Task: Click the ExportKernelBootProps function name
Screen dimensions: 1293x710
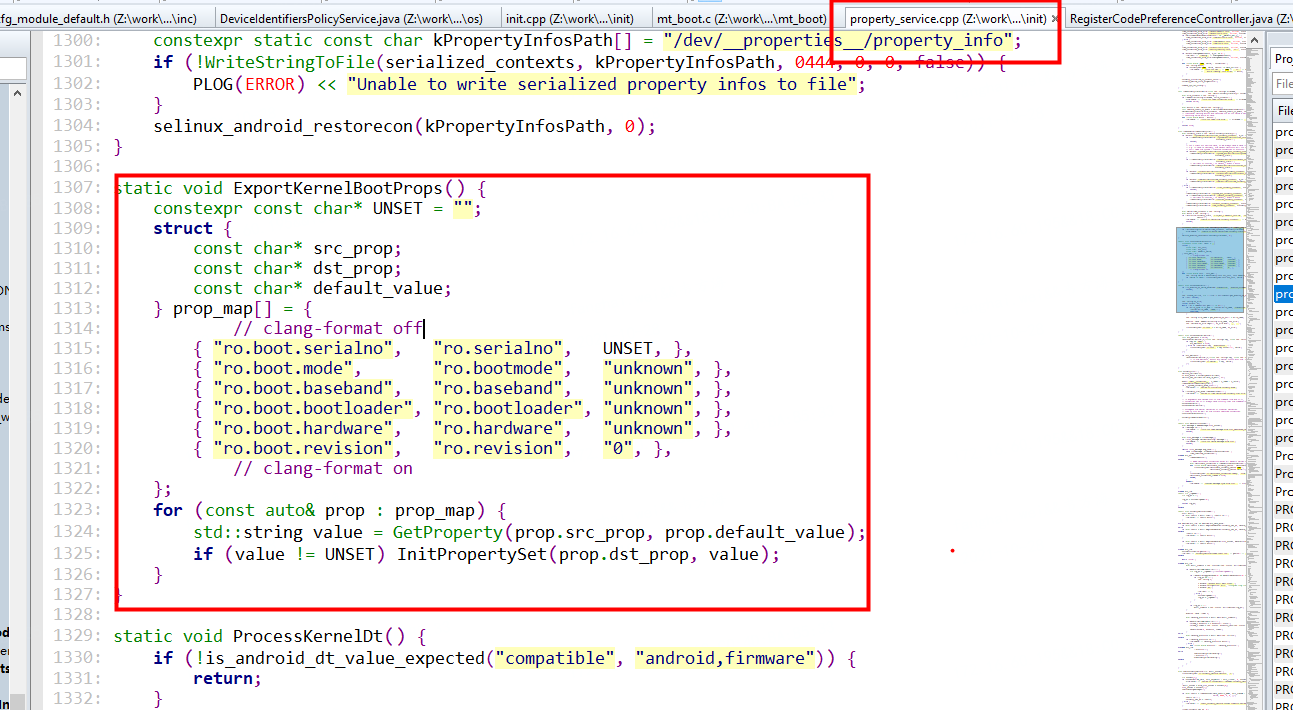Action: [339, 188]
